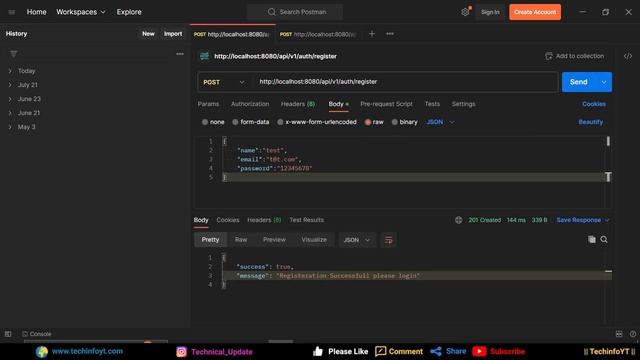Add a new request tab with plus
Image resolution: width=640 pixels, height=360 pixels.
tap(372, 34)
